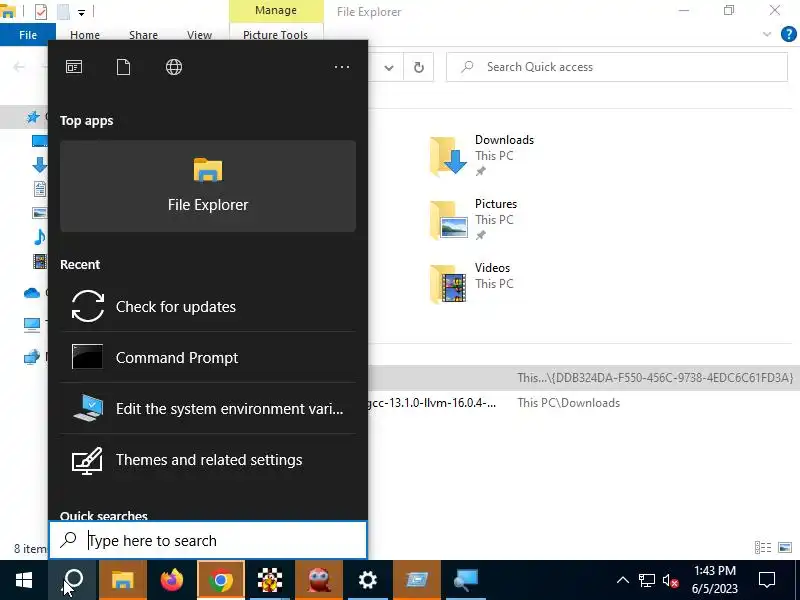Screen dimensions: 800x600
Task: Launch Google Chrome from the taskbar
Action: coord(221,580)
